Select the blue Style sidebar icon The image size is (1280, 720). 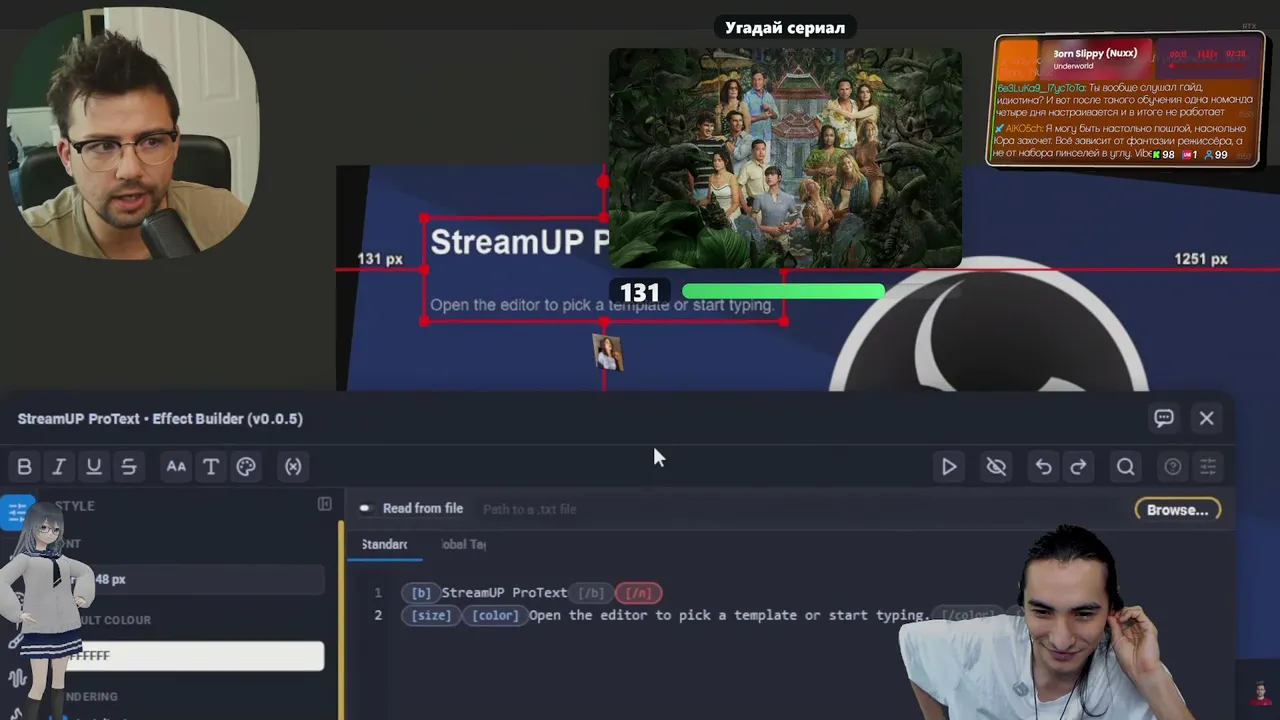(17, 512)
